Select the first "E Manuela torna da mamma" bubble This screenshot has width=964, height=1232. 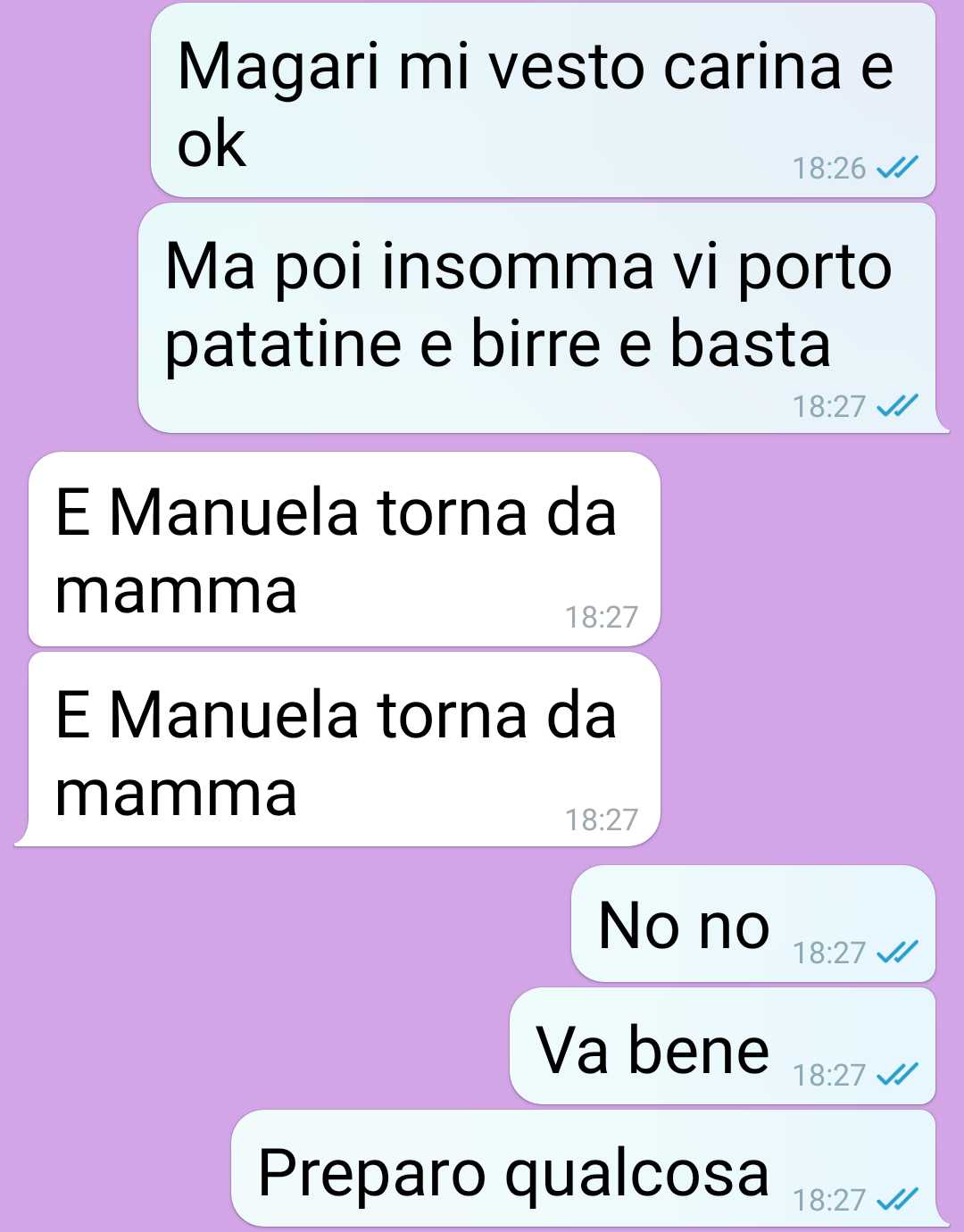(345, 549)
